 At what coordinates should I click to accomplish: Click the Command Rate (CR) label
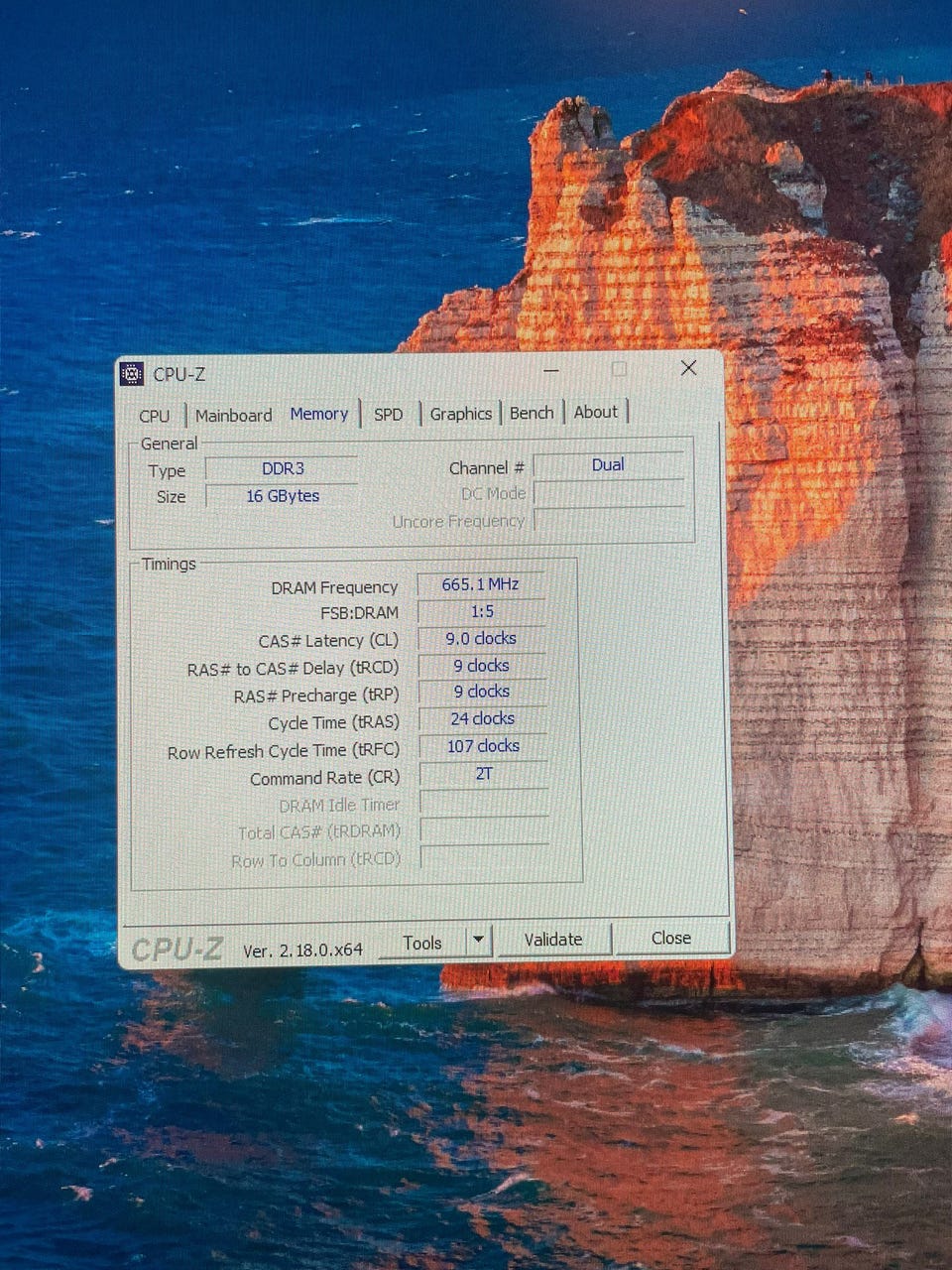click(324, 779)
